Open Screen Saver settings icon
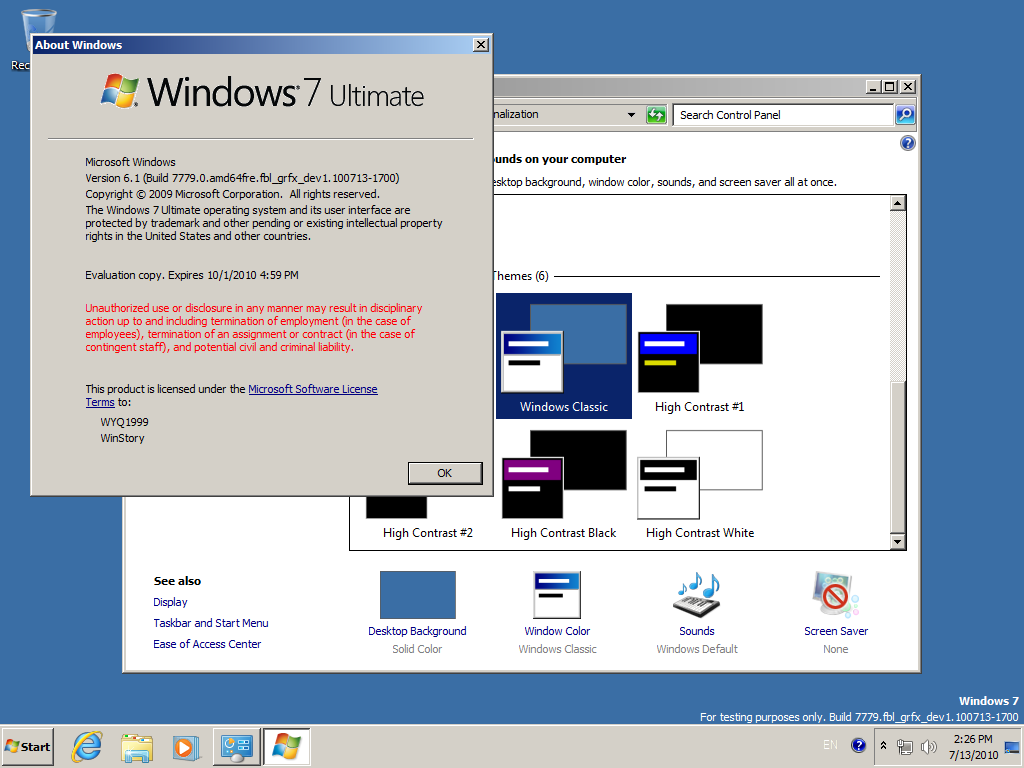The width and height of the screenshot is (1024, 768). [x=836, y=595]
